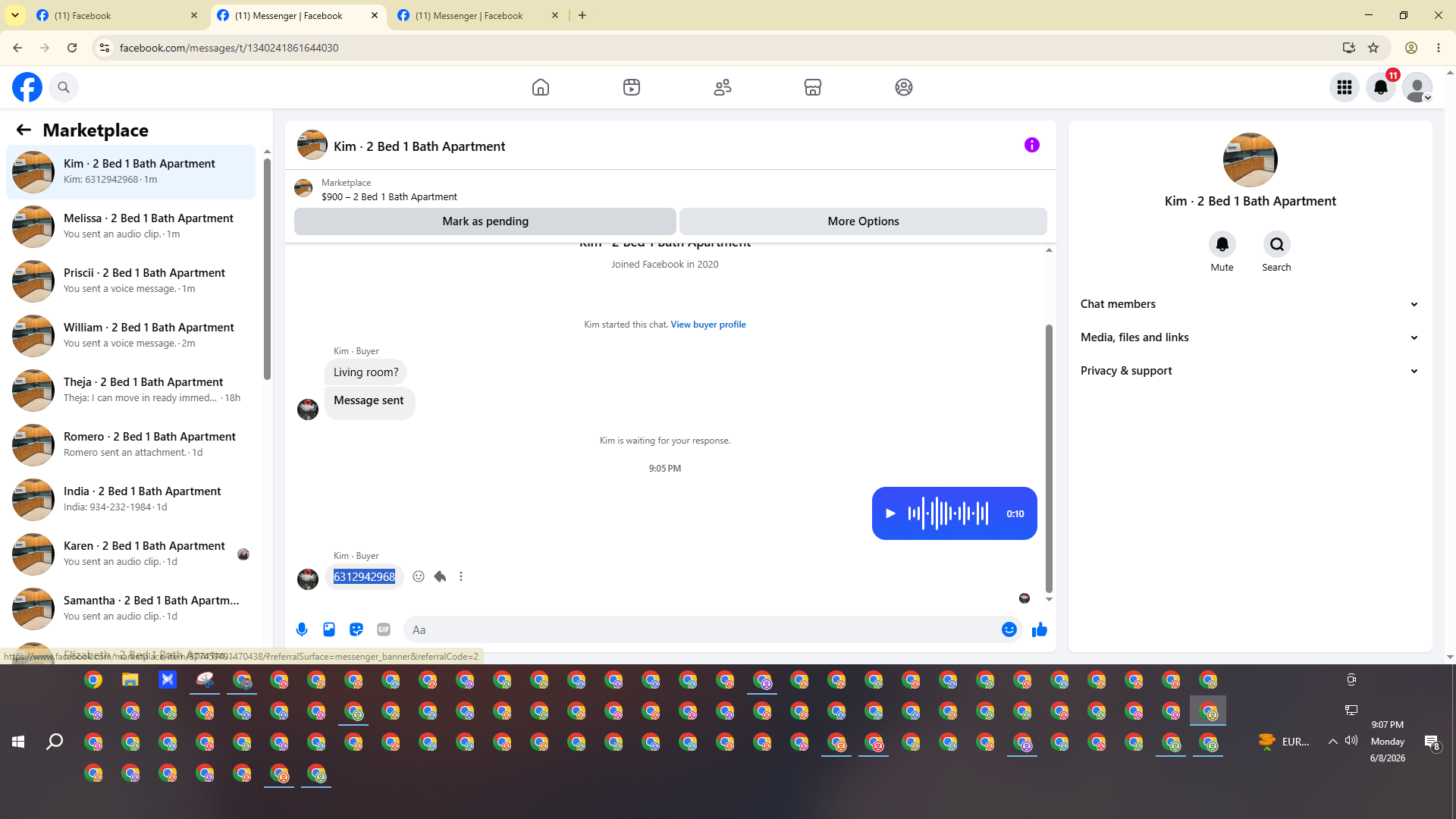This screenshot has height=819, width=1456.
Task: Open a new browser tab
Action: (582, 15)
